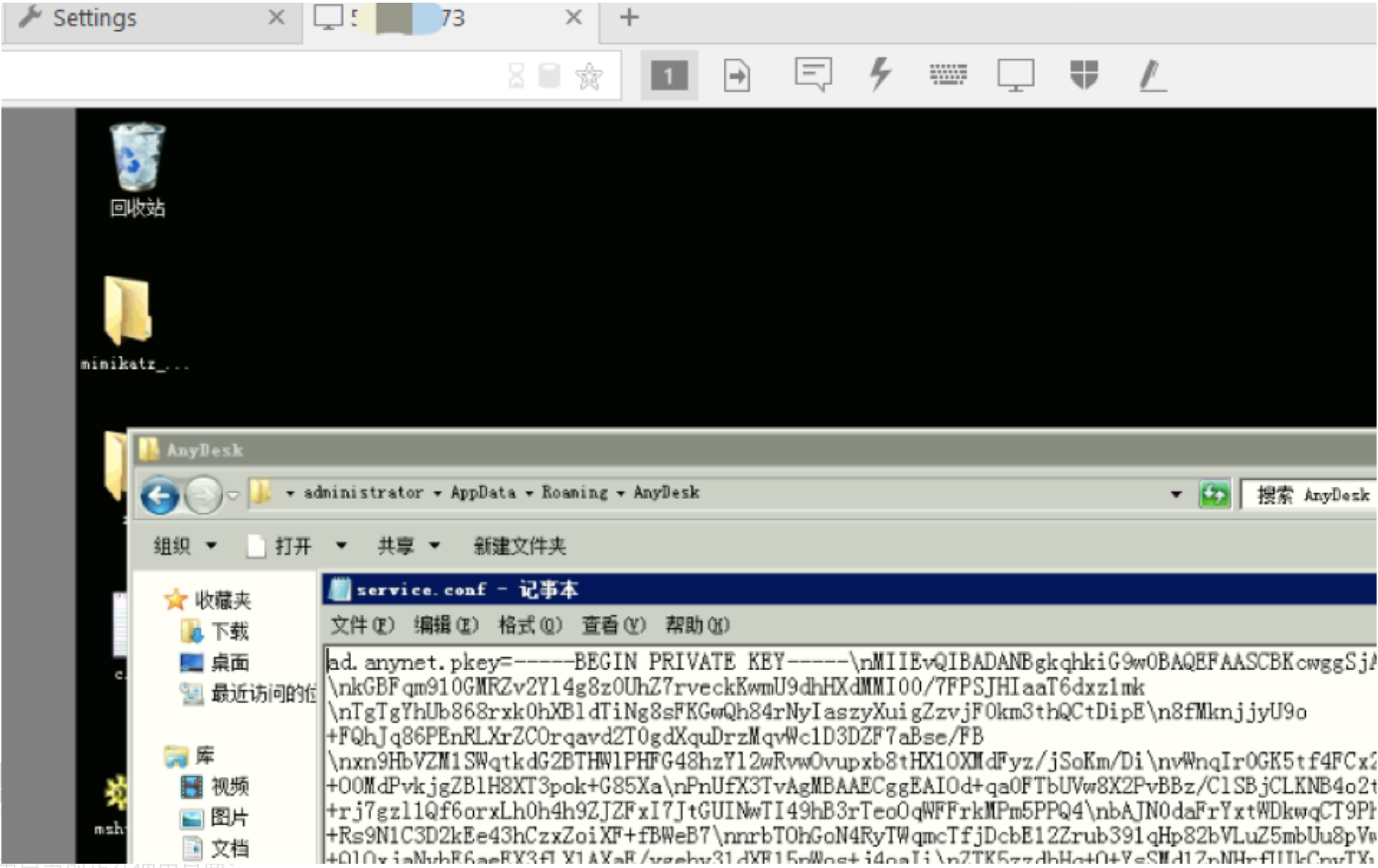Expand dropdown arrow before AnyDesk breadcrumb
Viewport: 1378px width, 868px height.
coord(620,494)
